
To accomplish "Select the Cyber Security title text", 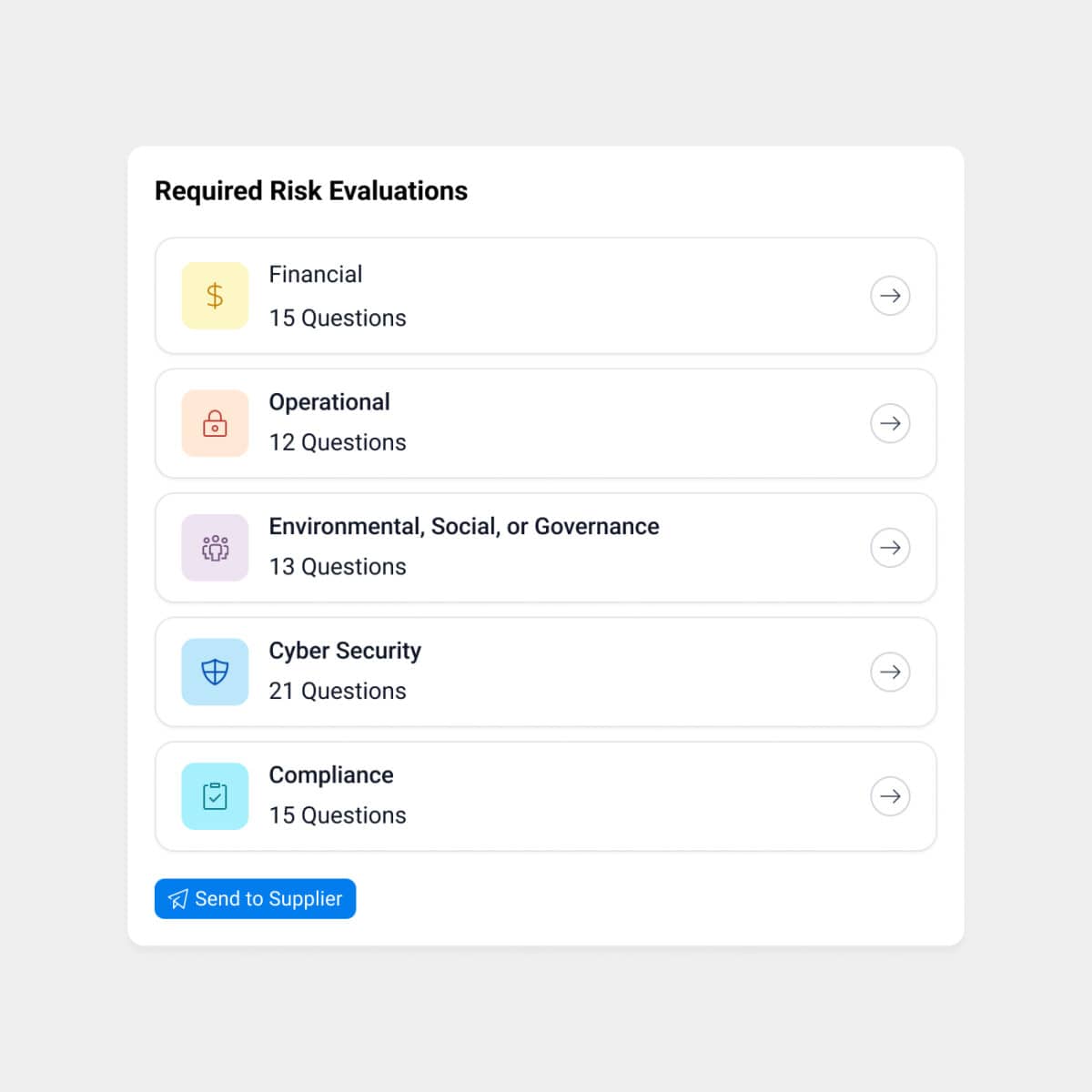I will tap(345, 651).
